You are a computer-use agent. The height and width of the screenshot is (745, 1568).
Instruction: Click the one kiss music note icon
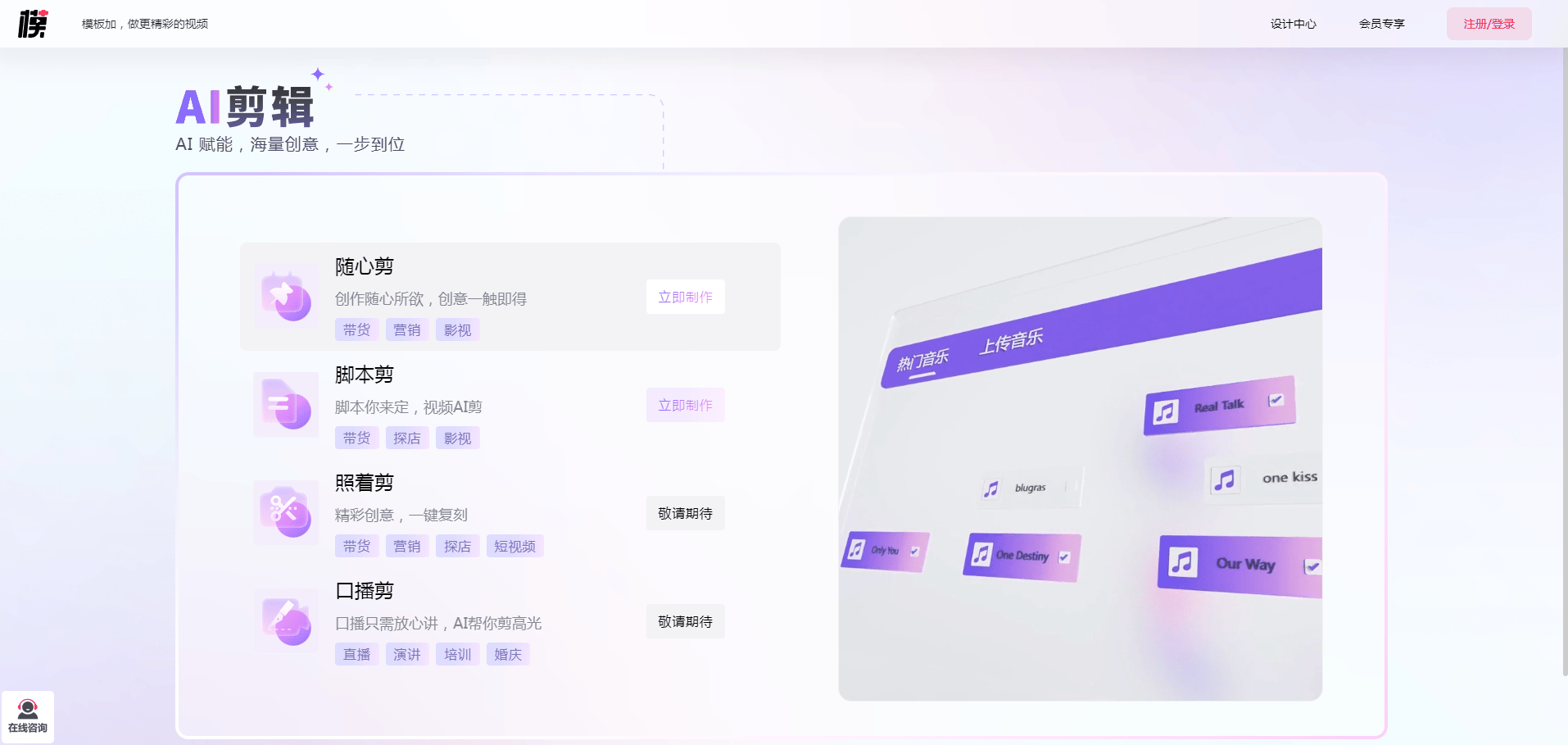1225,479
